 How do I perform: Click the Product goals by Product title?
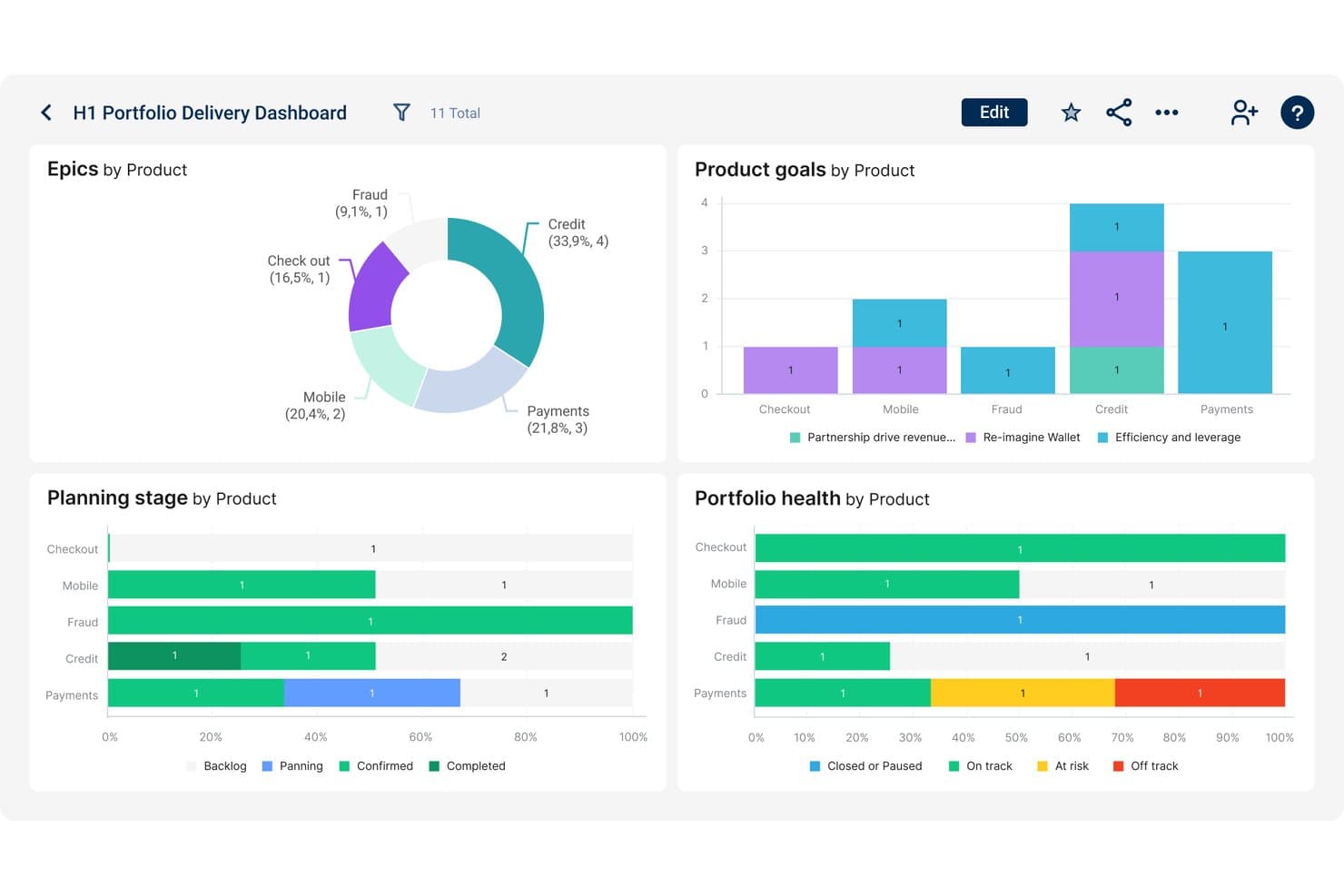tap(805, 170)
